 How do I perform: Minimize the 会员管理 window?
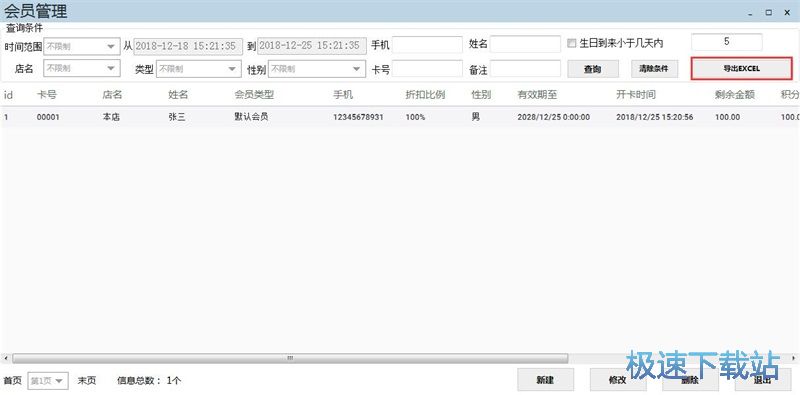750,14
